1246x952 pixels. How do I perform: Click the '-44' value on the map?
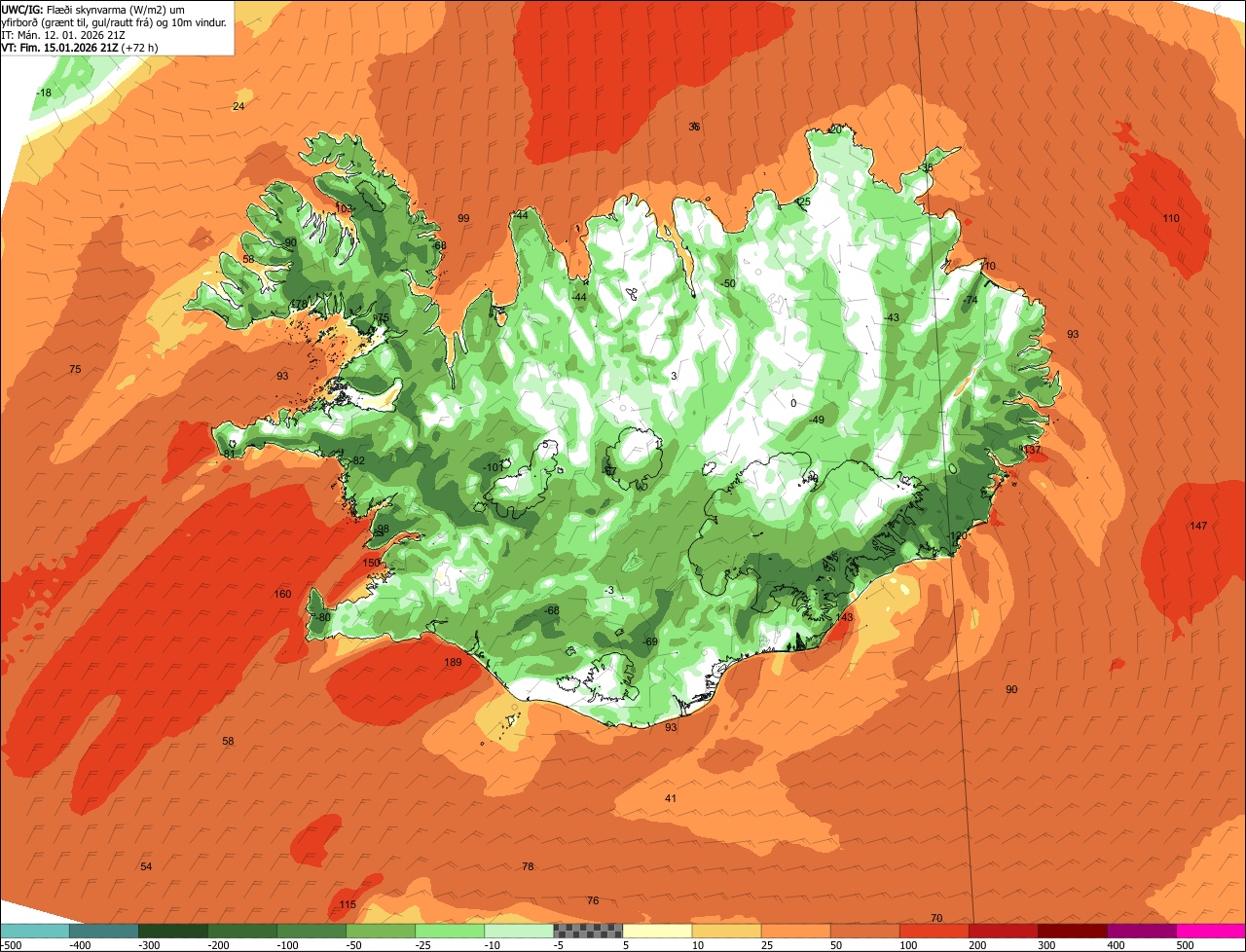coord(579,298)
